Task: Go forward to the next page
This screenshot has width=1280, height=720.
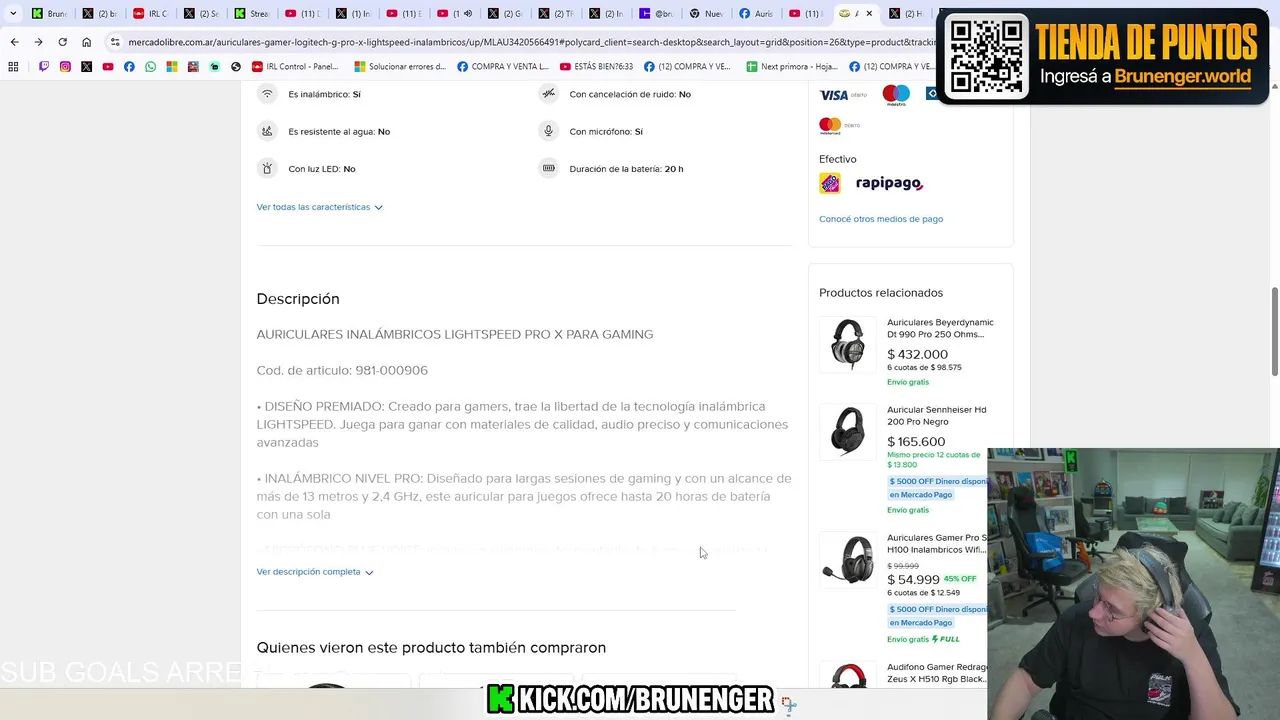Action: click(38, 42)
